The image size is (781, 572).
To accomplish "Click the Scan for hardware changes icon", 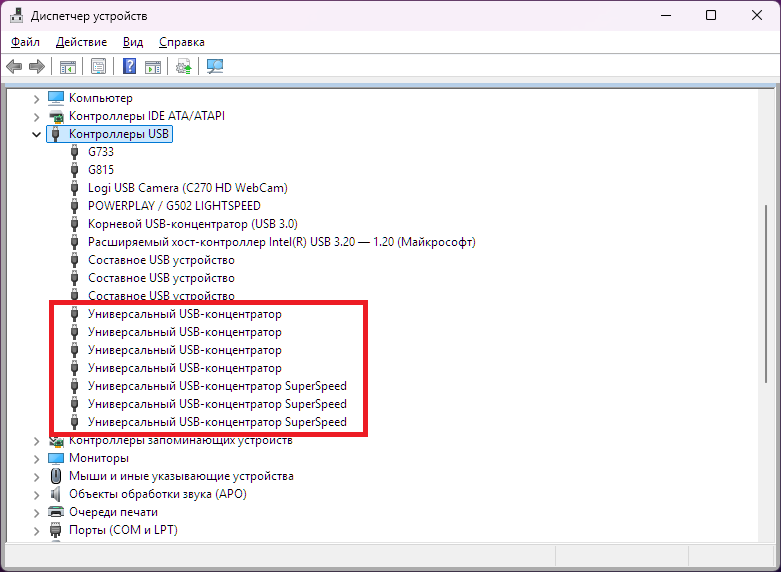I will [x=215, y=67].
